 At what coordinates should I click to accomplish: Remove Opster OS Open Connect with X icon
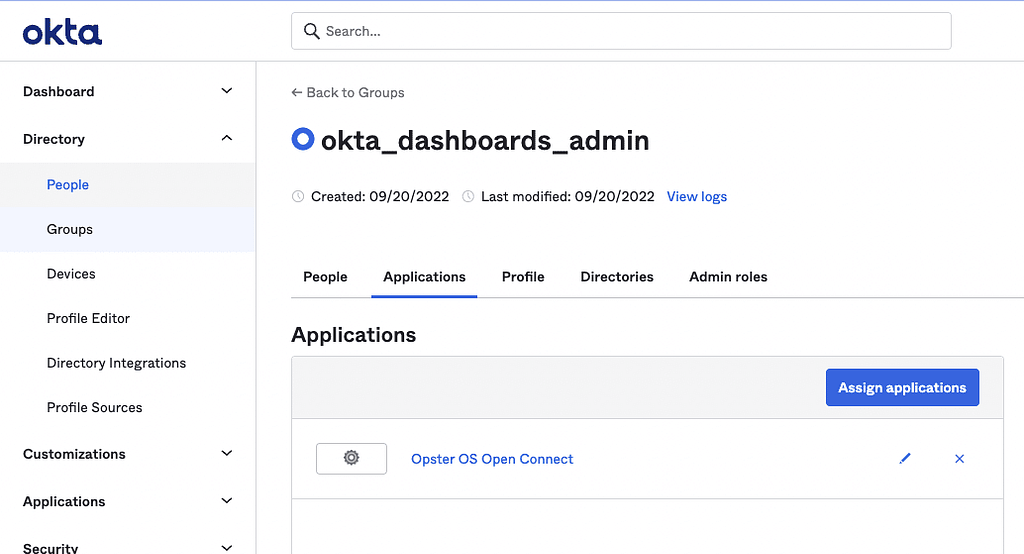[959, 459]
